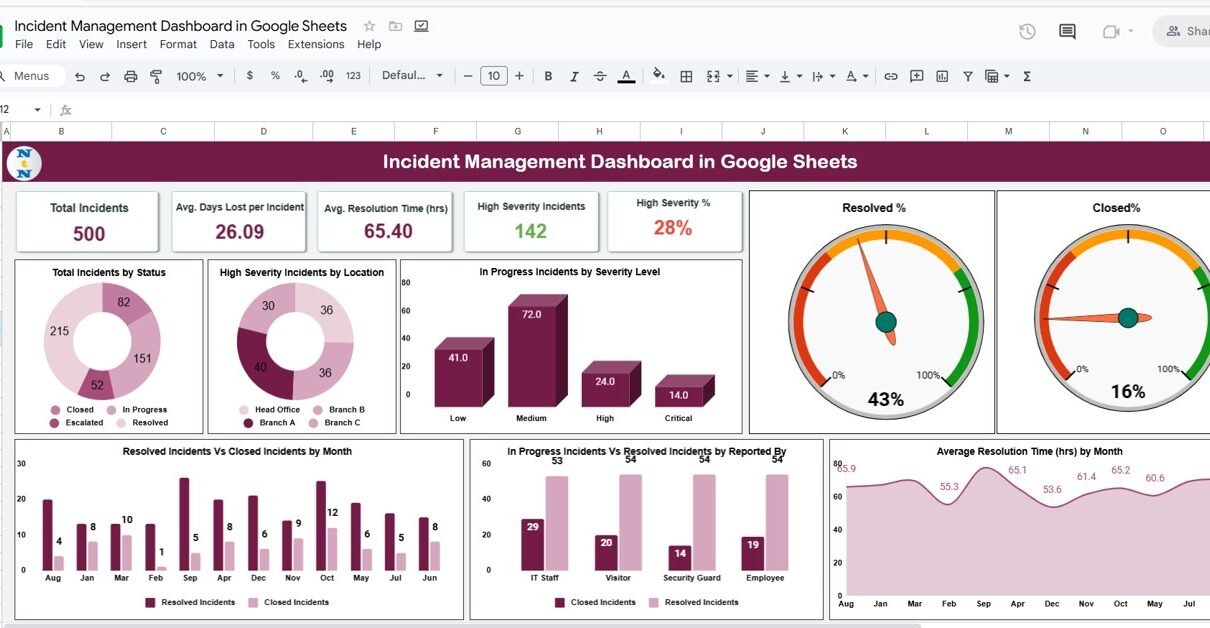The height and width of the screenshot is (628, 1210).
Task: Toggle italic formatting
Action: (574, 76)
